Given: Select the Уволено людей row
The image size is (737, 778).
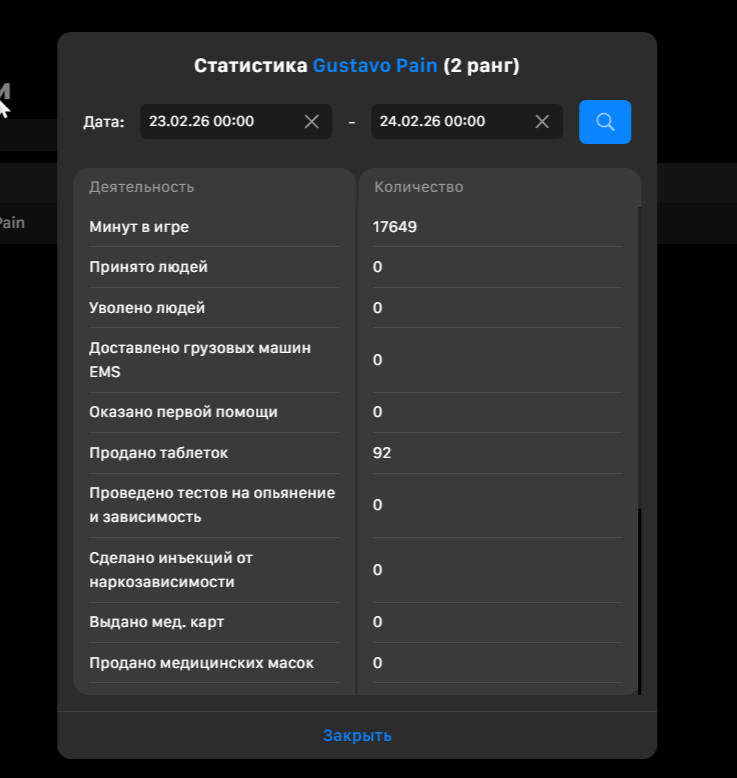Looking at the screenshot, I should (x=355, y=308).
